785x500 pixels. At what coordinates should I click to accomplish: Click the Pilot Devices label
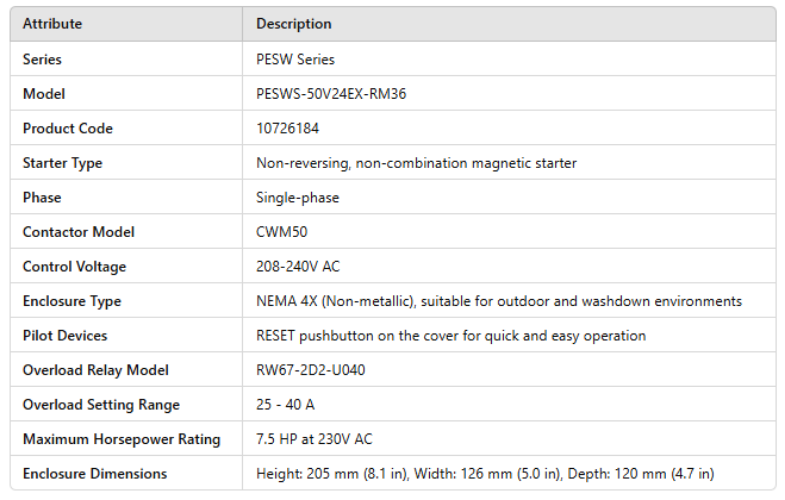click(x=65, y=336)
